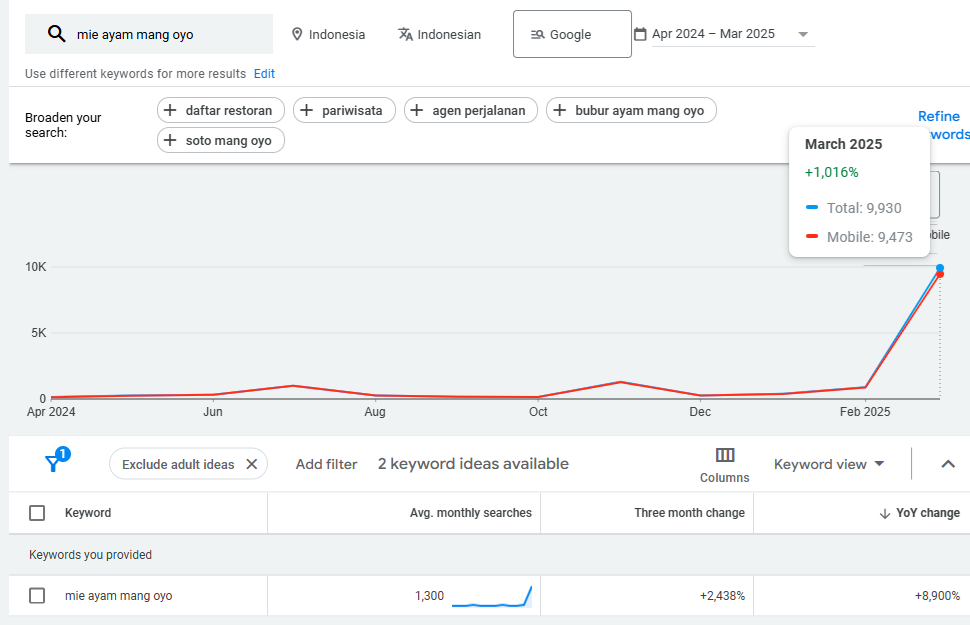Expand the Keyword view dropdown
Screen dimensions: 970x625
[x=829, y=464]
